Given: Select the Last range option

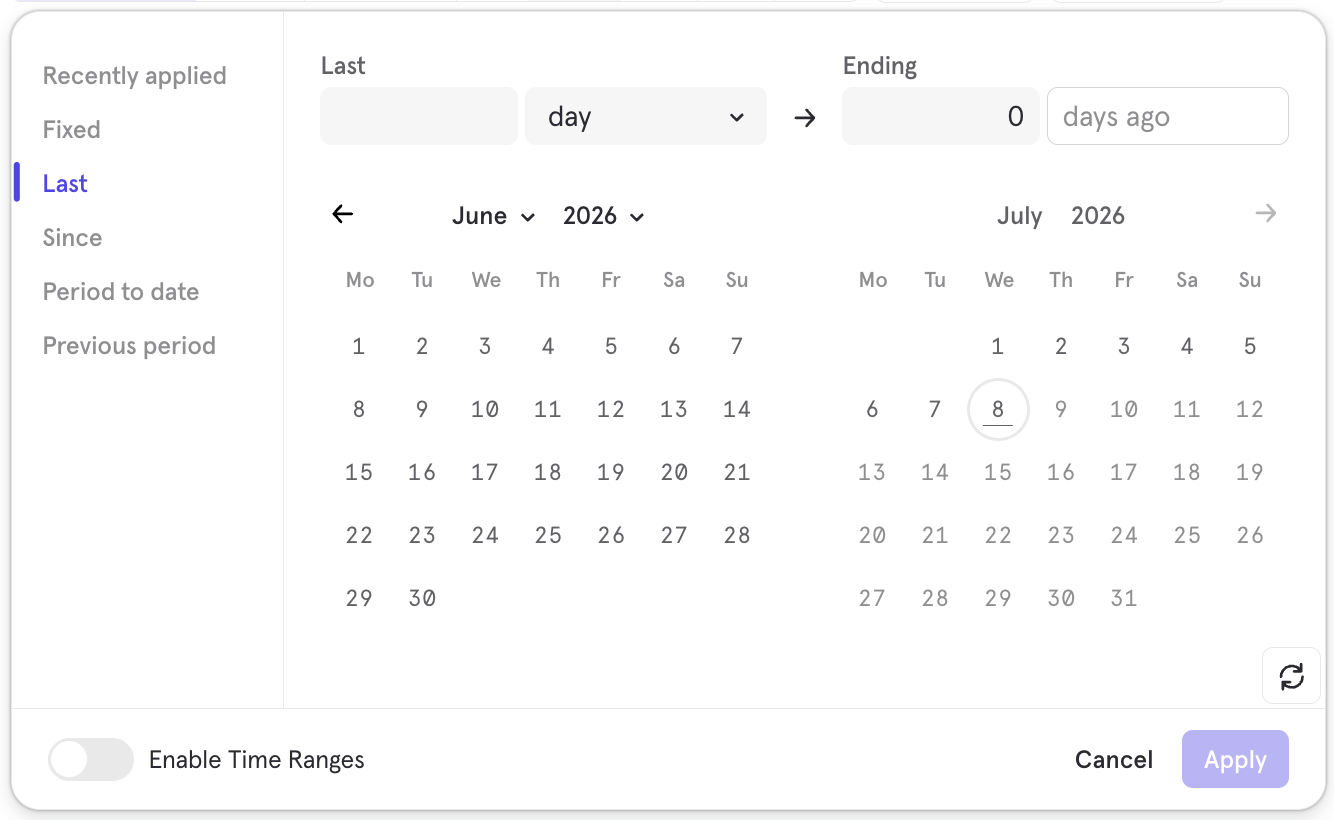Looking at the screenshot, I should 65,184.
